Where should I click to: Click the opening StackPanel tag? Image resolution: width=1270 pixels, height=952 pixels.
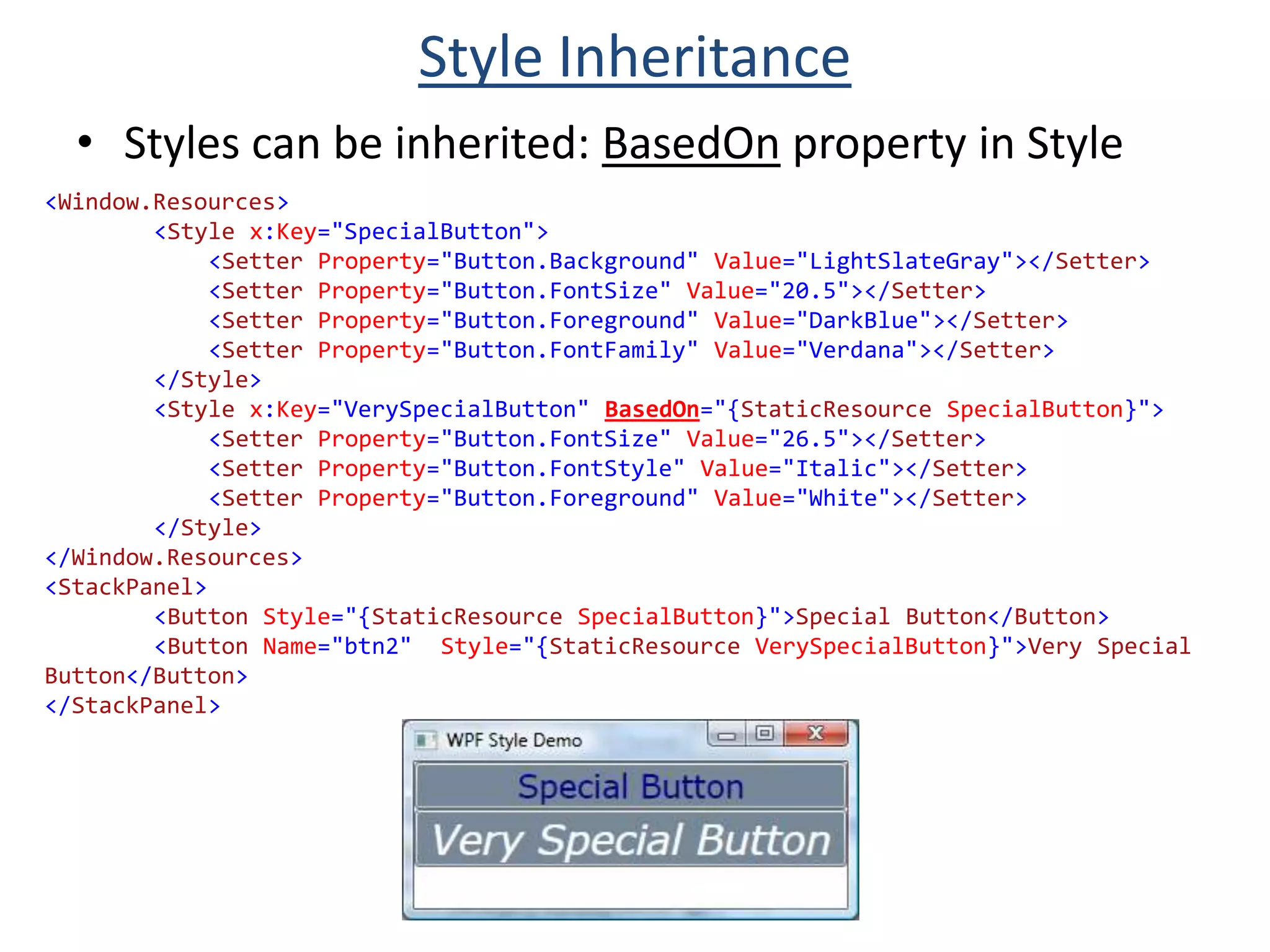pyautogui.click(x=125, y=588)
